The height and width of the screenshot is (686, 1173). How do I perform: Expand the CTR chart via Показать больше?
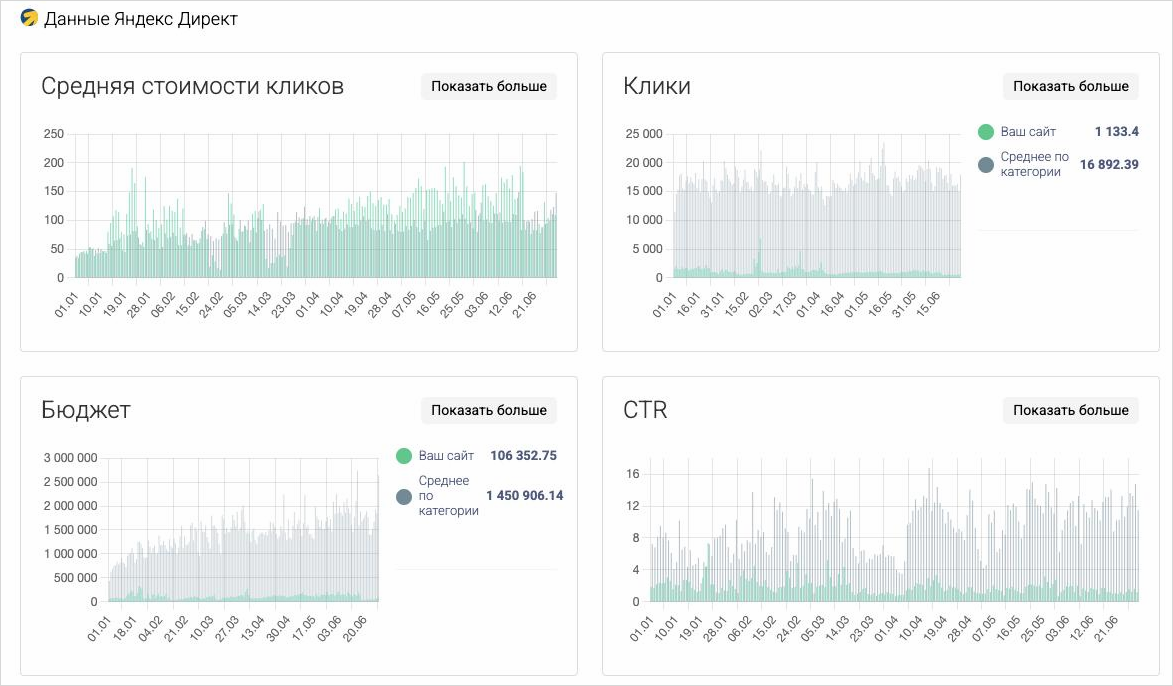[1070, 410]
